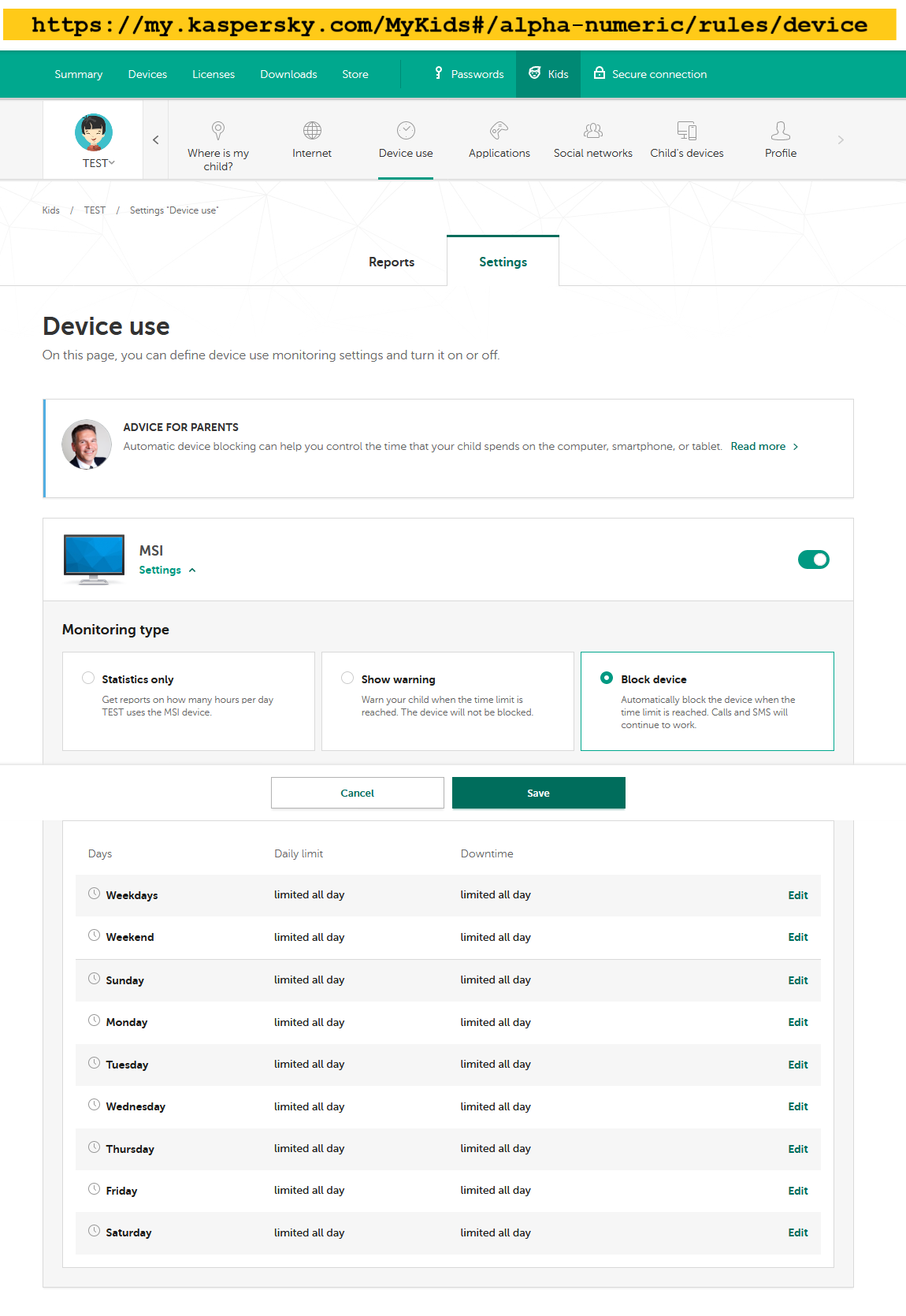Image resolution: width=906 pixels, height=1316 pixels.
Task: Cancel the device use changes
Action: click(358, 793)
